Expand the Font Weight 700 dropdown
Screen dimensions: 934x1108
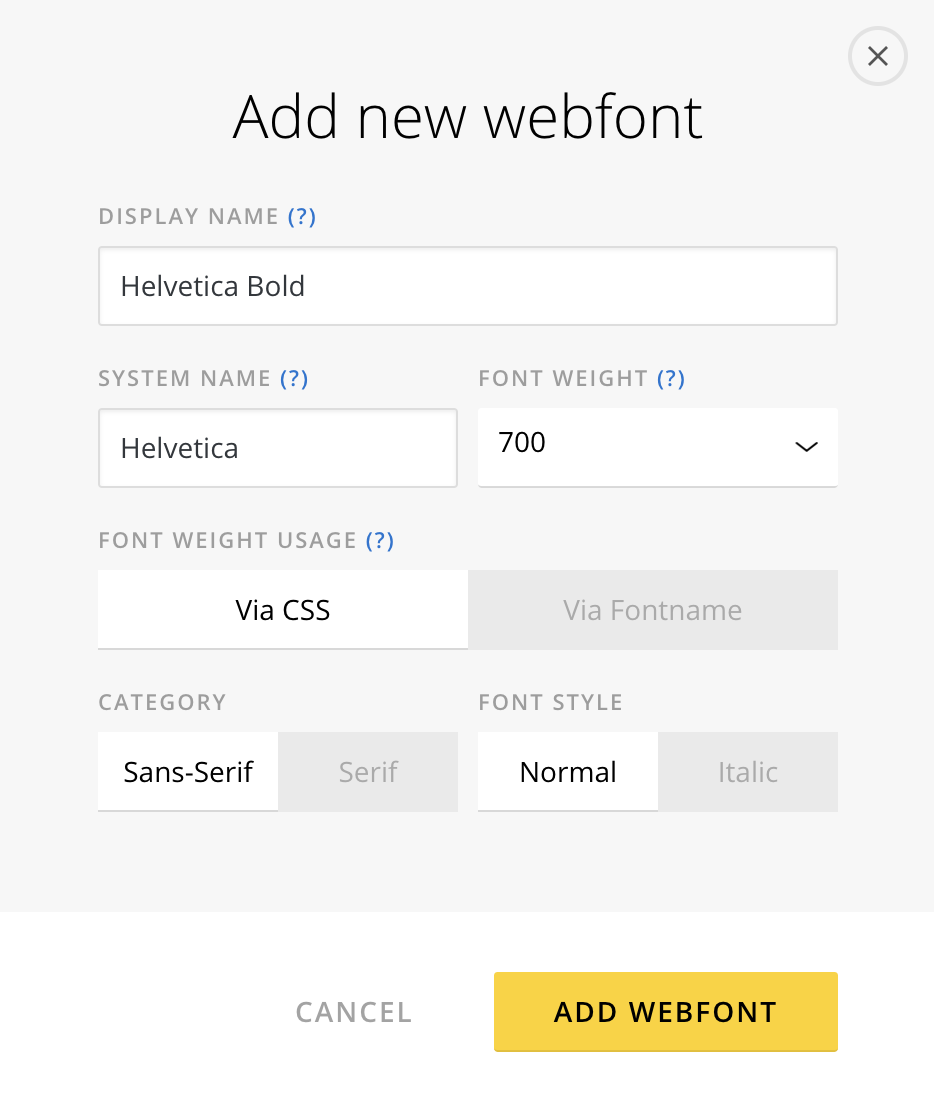coord(657,446)
